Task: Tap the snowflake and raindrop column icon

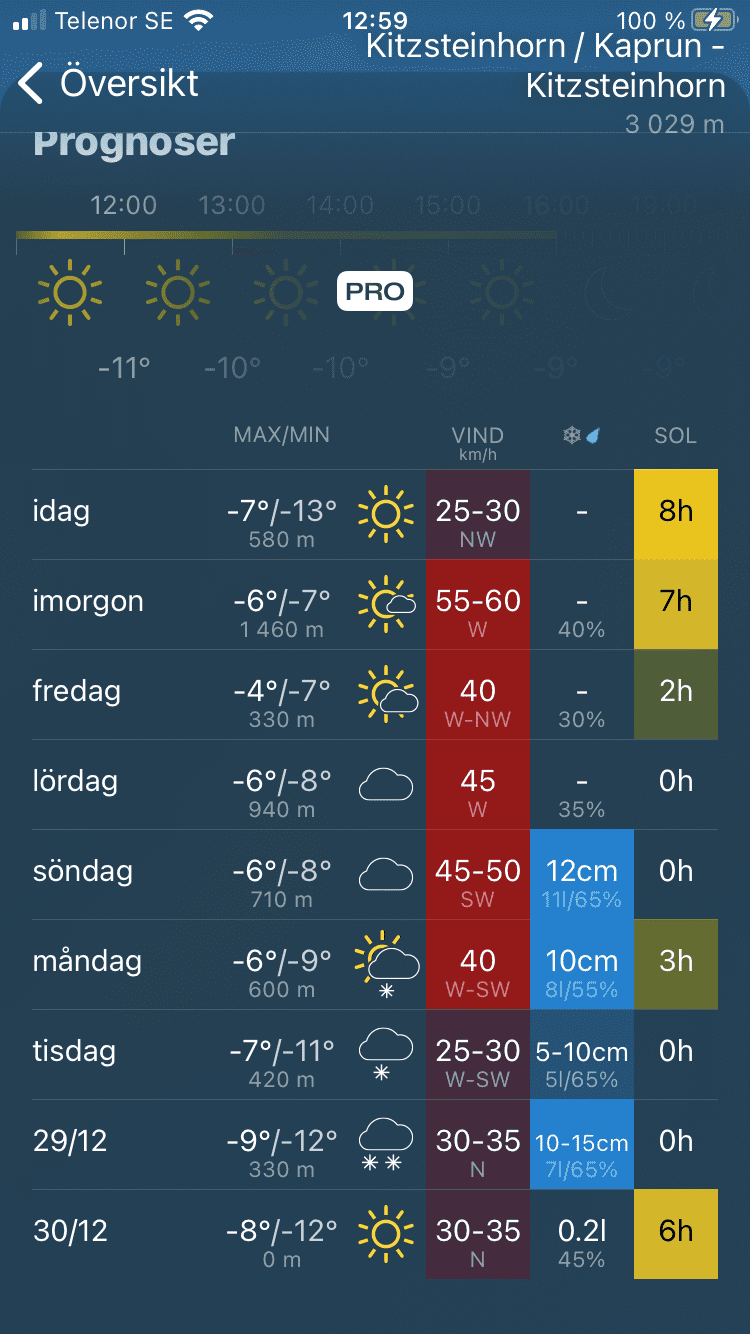Action: click(581, 436)
